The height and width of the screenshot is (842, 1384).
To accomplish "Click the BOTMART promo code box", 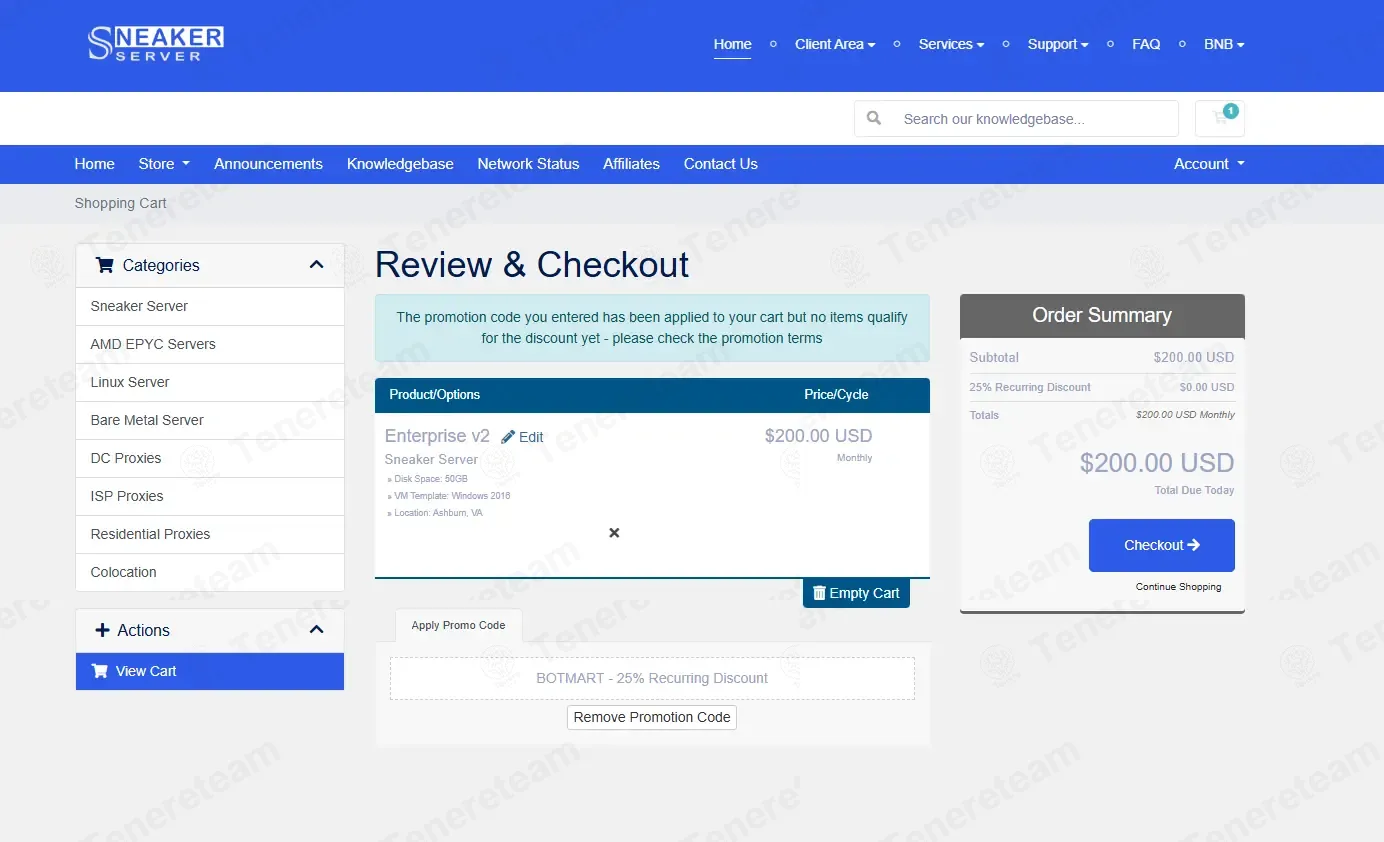I will pyautogui.click(x=652, y=678).
